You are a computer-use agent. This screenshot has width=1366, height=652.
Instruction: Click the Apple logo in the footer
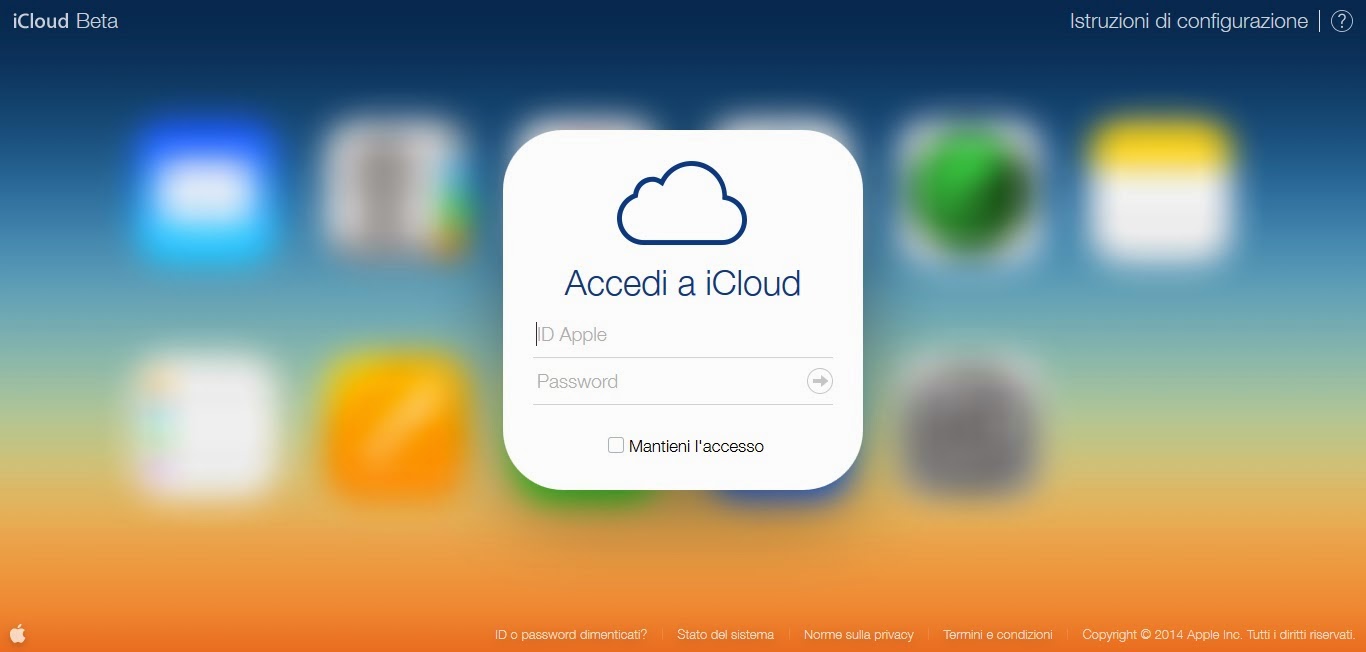18,633
